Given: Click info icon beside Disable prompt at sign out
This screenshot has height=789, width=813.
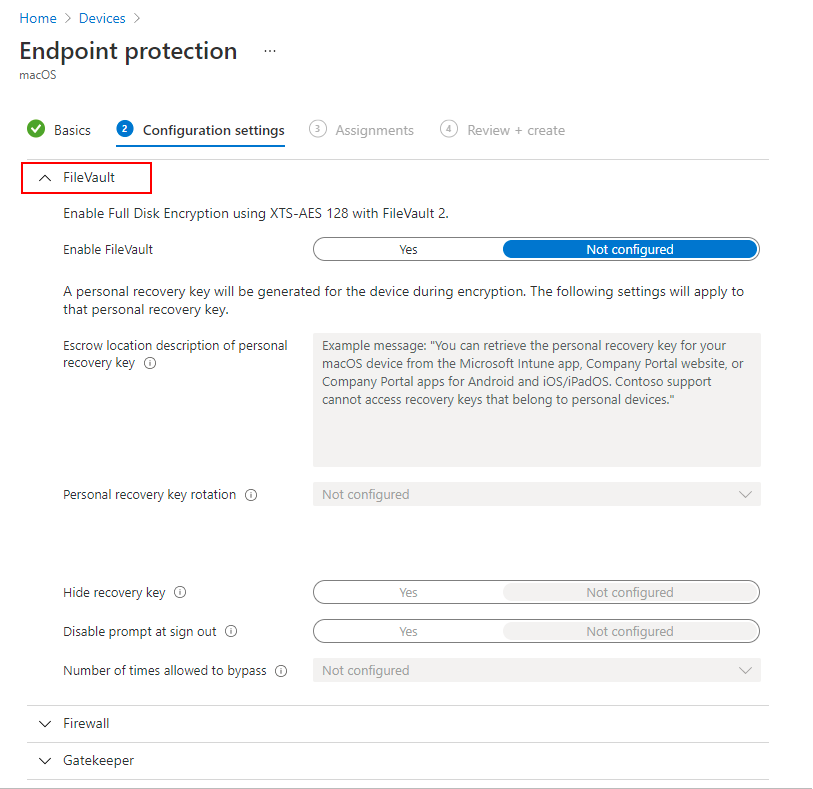Looking at the screenshot, I should pyautogui.click(x=231, y=632).
